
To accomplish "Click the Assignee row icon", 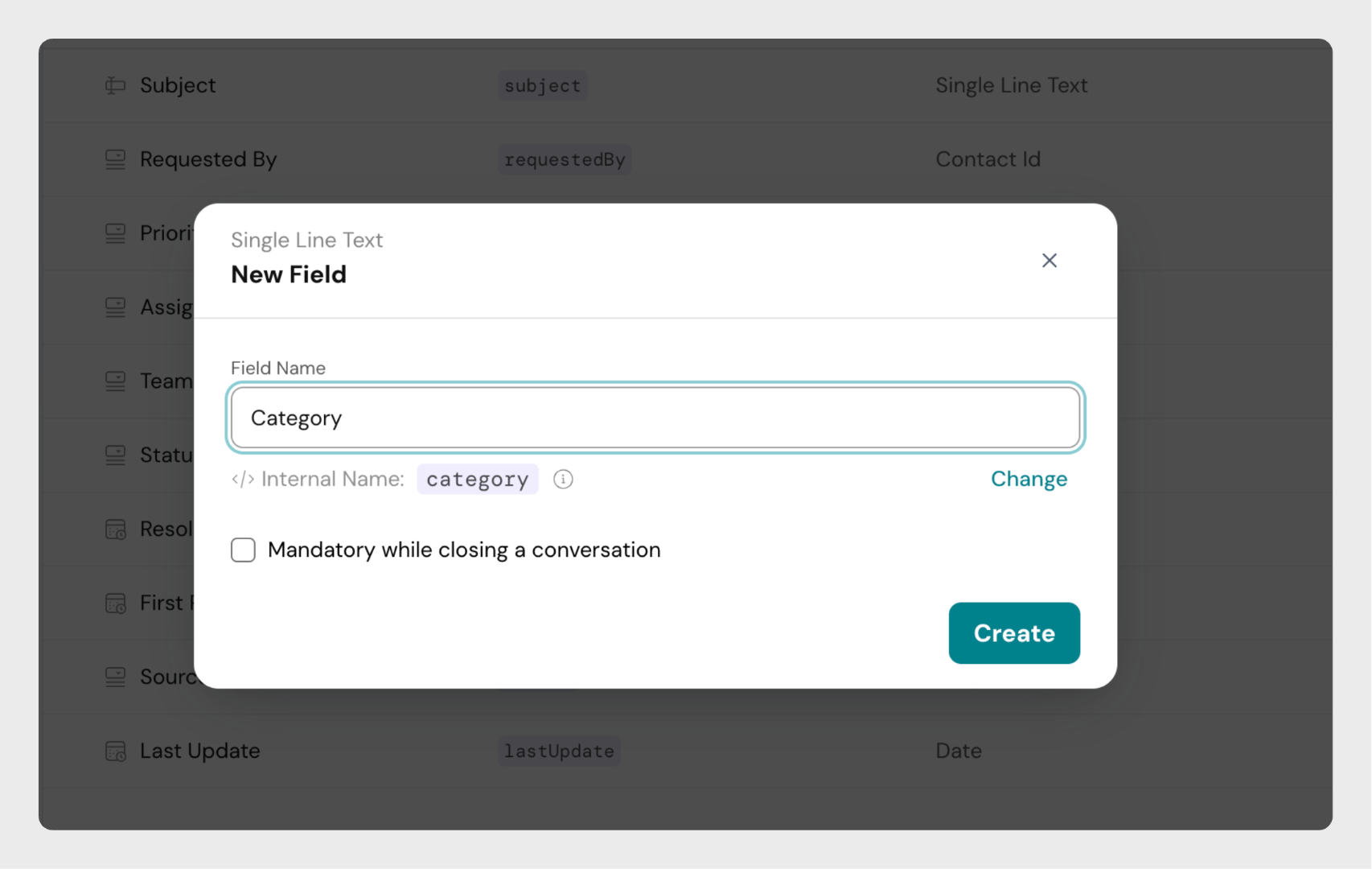I will 116,307.
